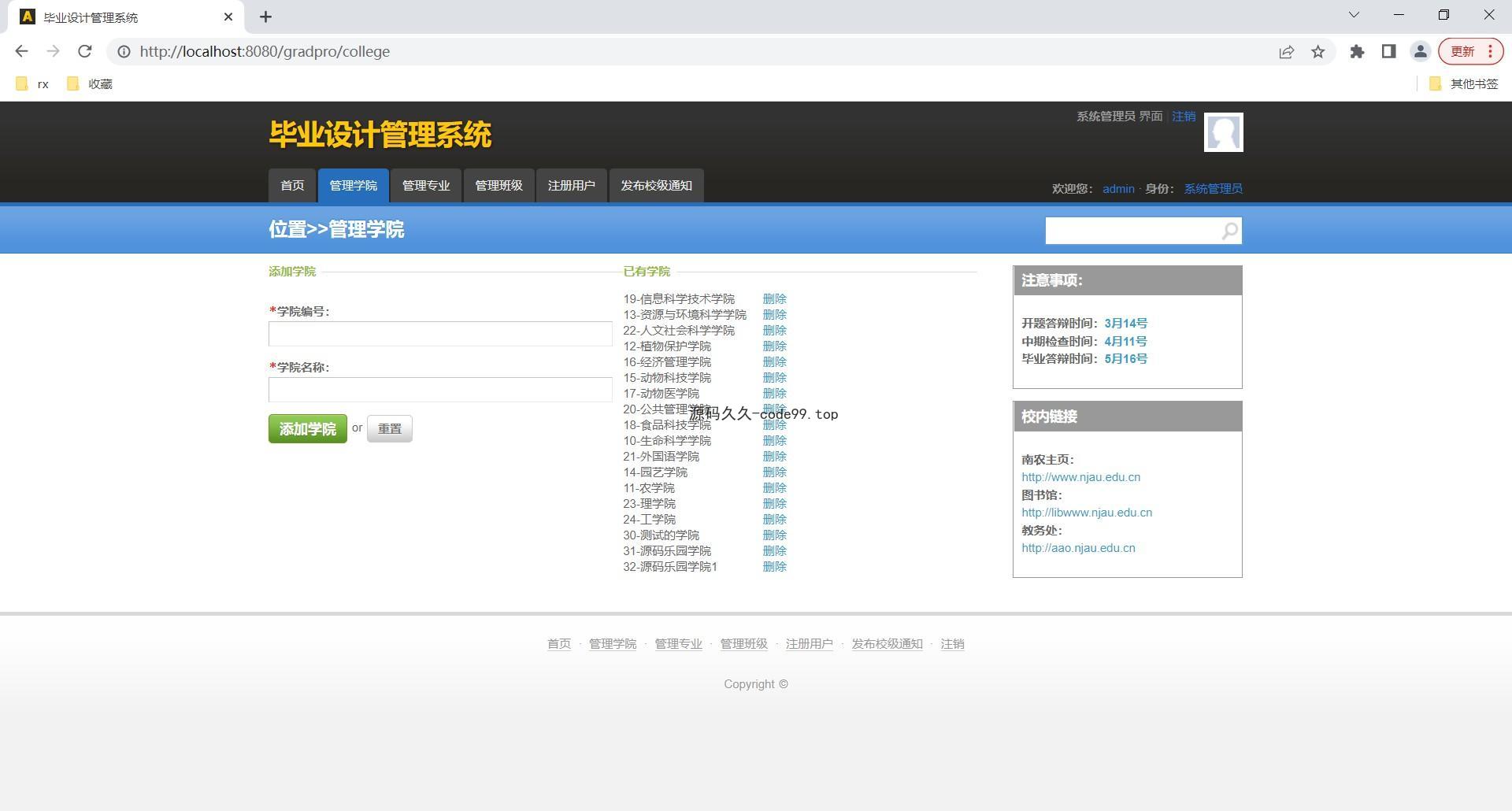Open the browser profile avatar icon
The width and height of the screenshot is (1512, 811).
pos(1420,52)
